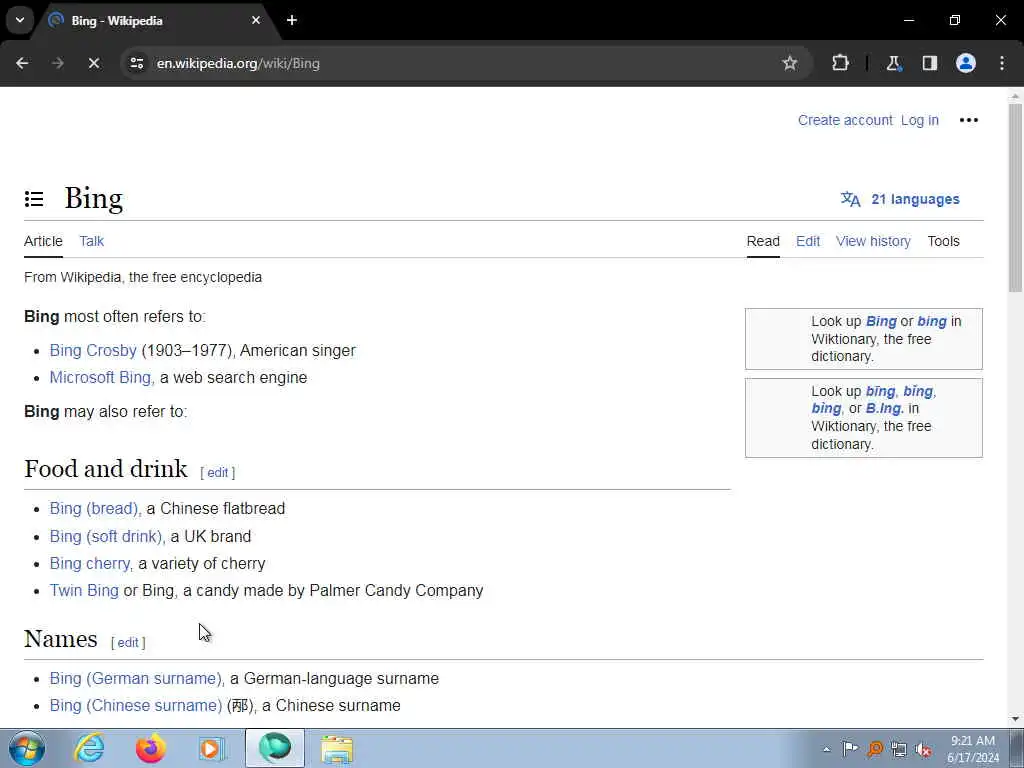Open the B.Ing. Wiktionary link

click(x=884, y=408)
